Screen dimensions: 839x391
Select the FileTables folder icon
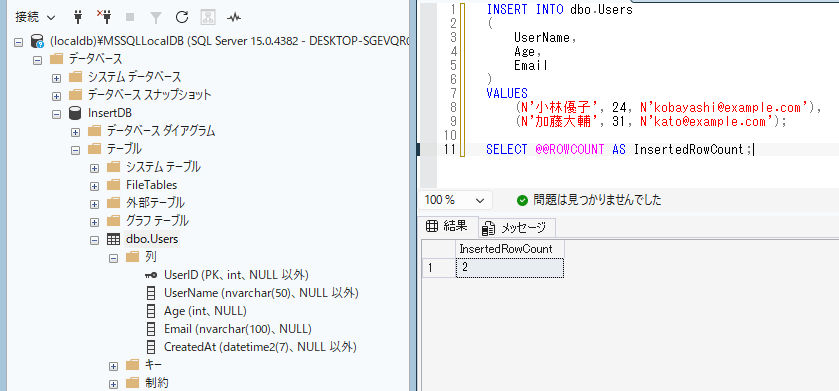pyautogui.click(x=113, y=185)
